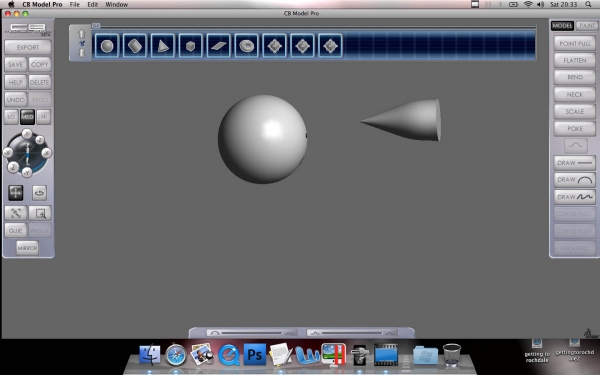Select the NECK tool
This screenshot has height=375, width=600.
[575, 95]
